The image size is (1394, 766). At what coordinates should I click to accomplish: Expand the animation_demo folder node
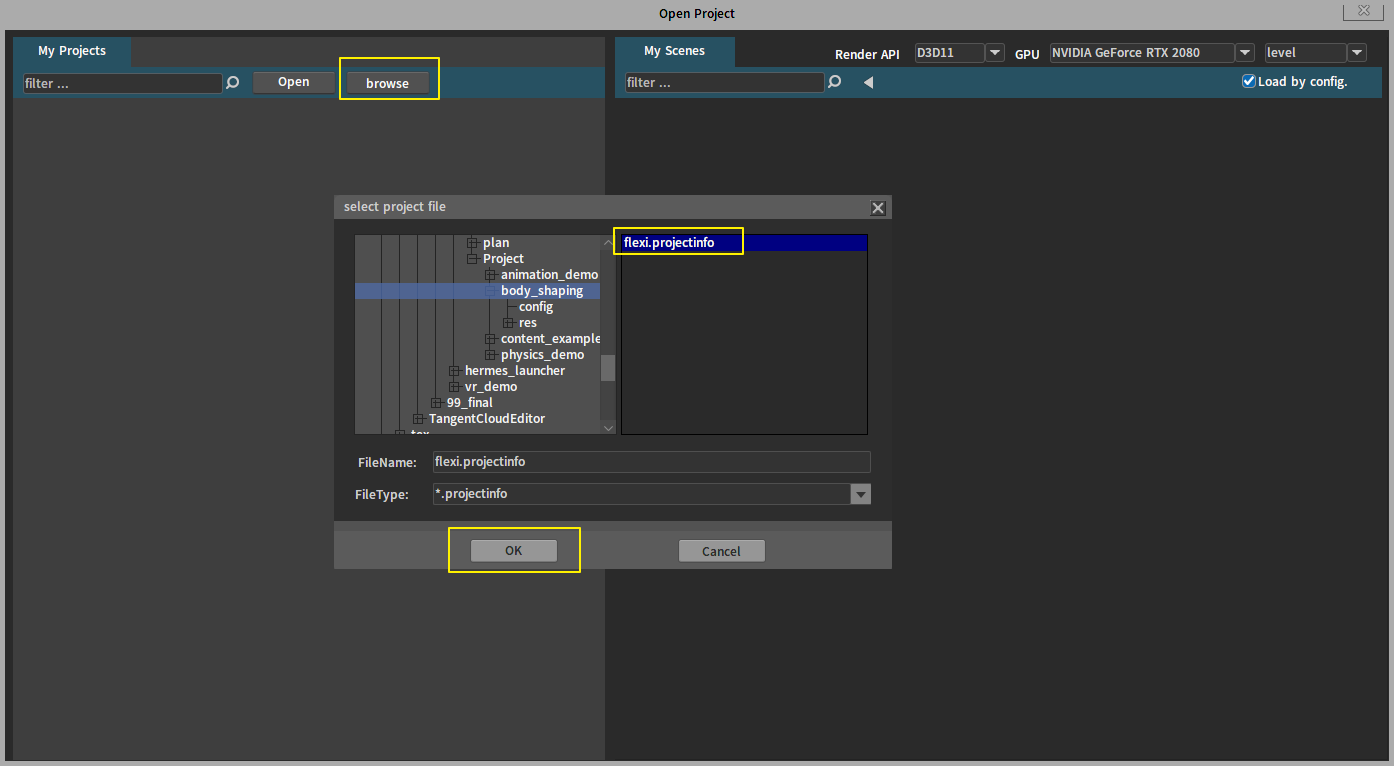[x=491, y=275]
